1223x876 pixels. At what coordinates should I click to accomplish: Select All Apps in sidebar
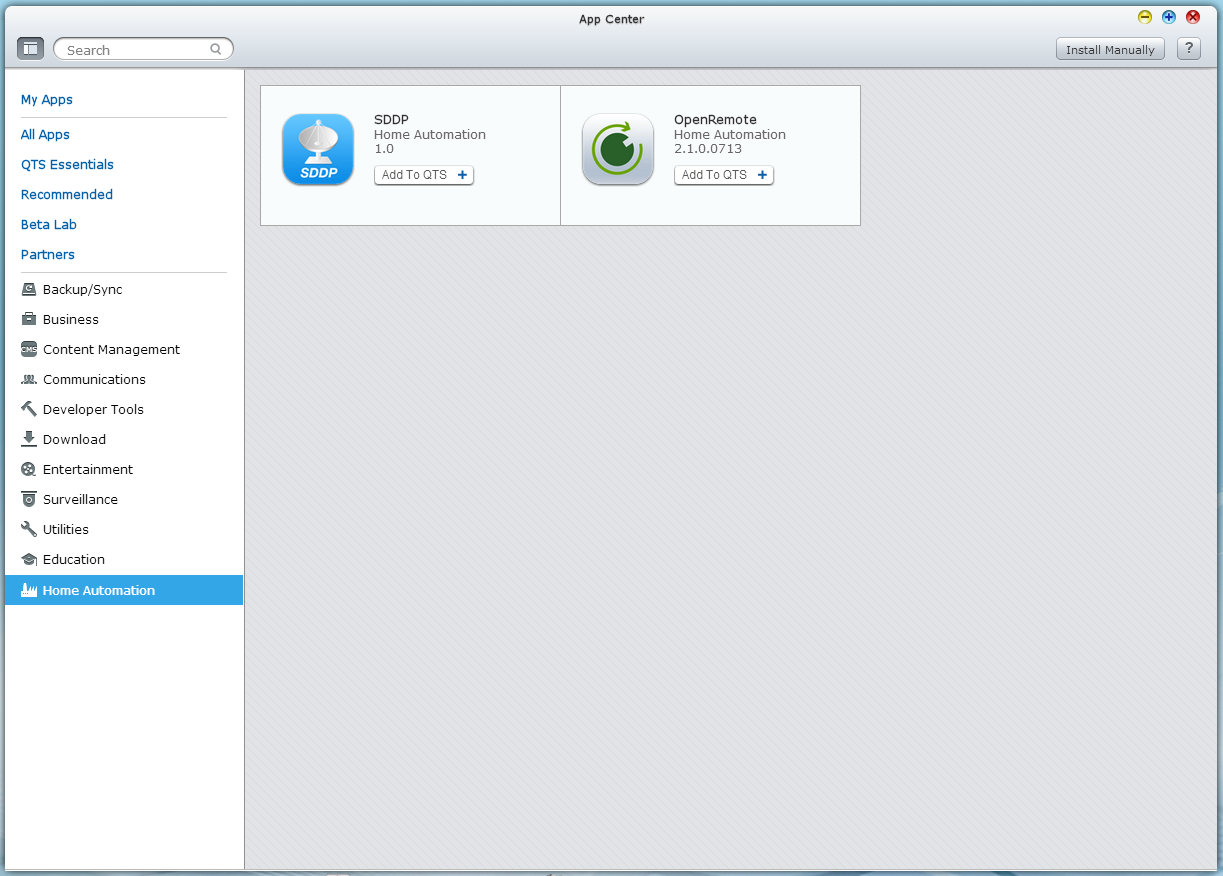click(x=45, y=134)
